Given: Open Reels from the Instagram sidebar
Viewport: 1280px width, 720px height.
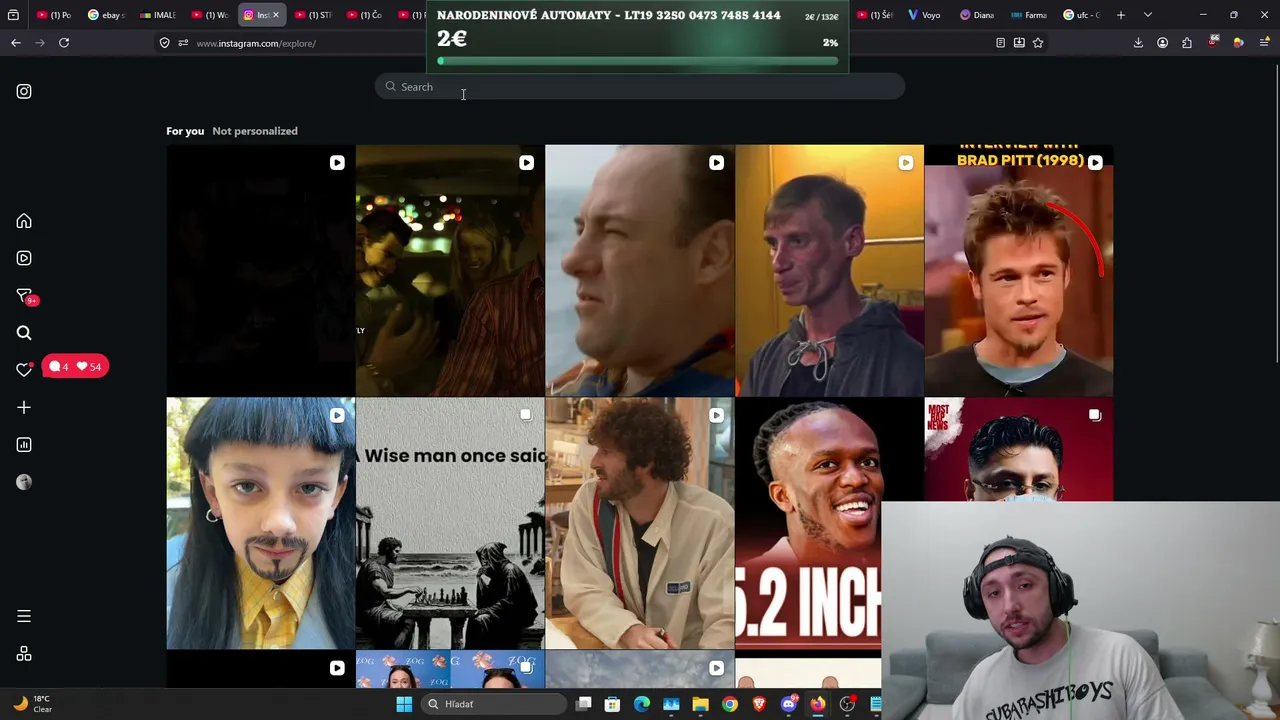Looking at the screenshot, I should point(24,258).
